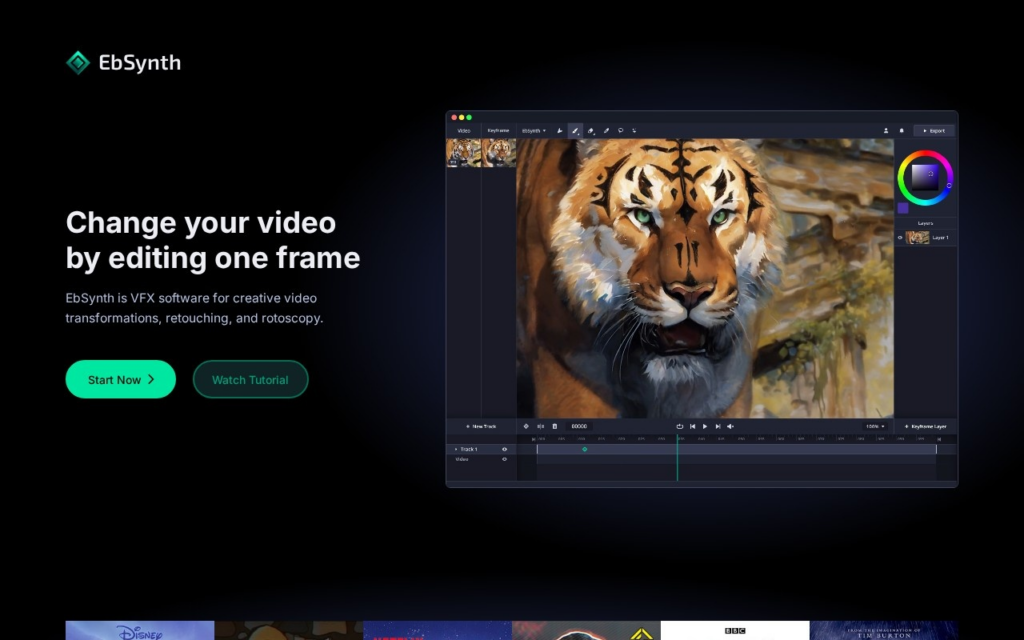This screenshot has width=1024, height=640.
Task: Click the Export button
Action: 934,131
